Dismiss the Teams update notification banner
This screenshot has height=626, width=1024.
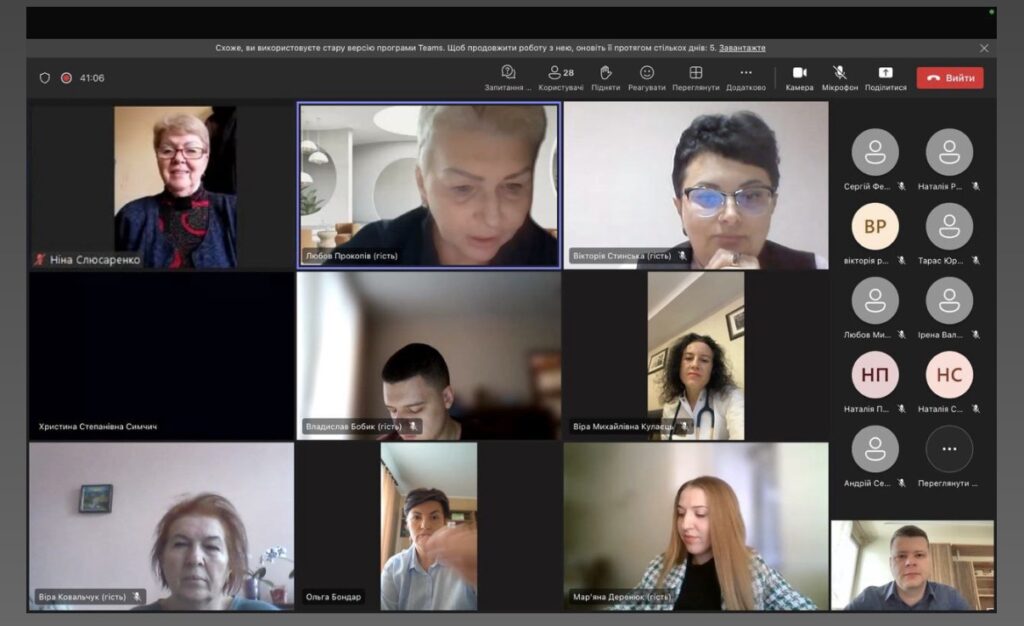pos(984,48)
